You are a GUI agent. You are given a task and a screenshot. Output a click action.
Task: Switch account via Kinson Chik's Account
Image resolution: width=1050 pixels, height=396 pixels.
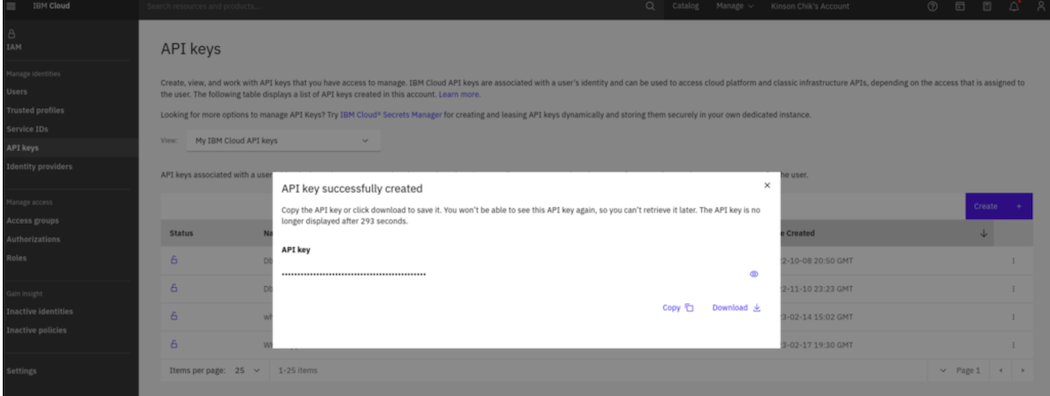coord(810,6)
